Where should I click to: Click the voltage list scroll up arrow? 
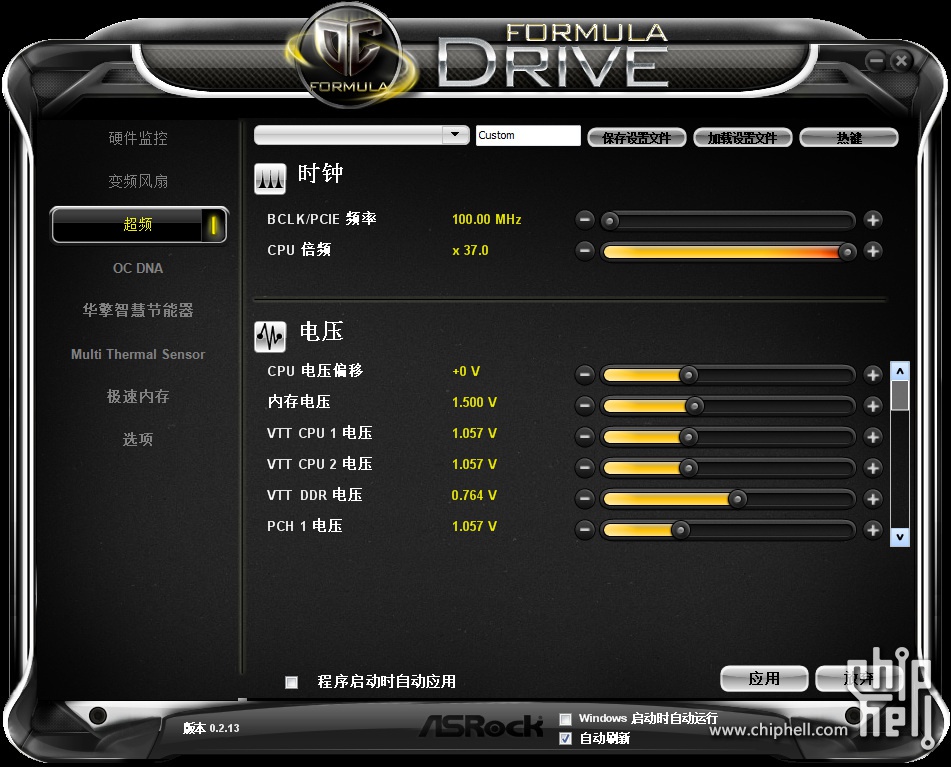(x=900, y=370)
